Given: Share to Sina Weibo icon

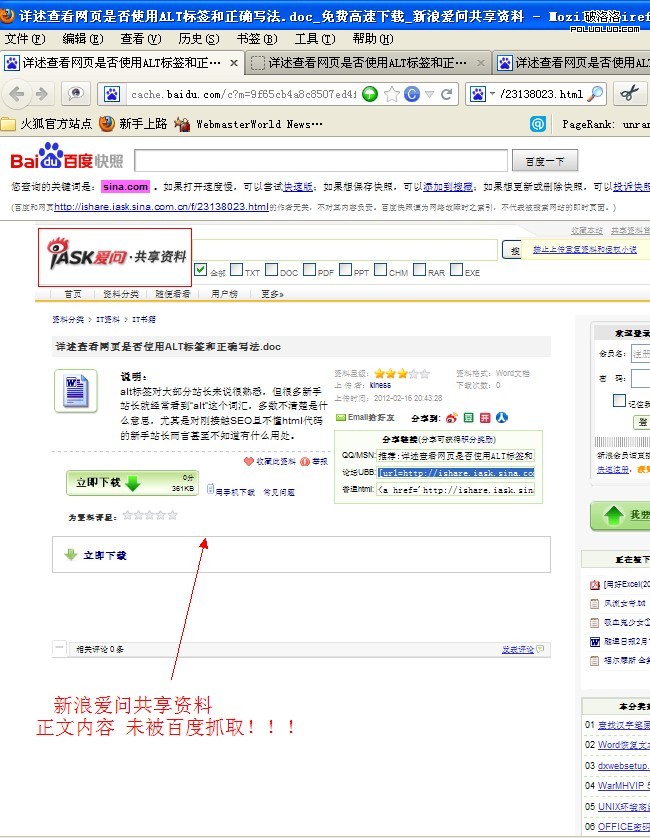Looking at the screenshot, I should coord(451,418).
